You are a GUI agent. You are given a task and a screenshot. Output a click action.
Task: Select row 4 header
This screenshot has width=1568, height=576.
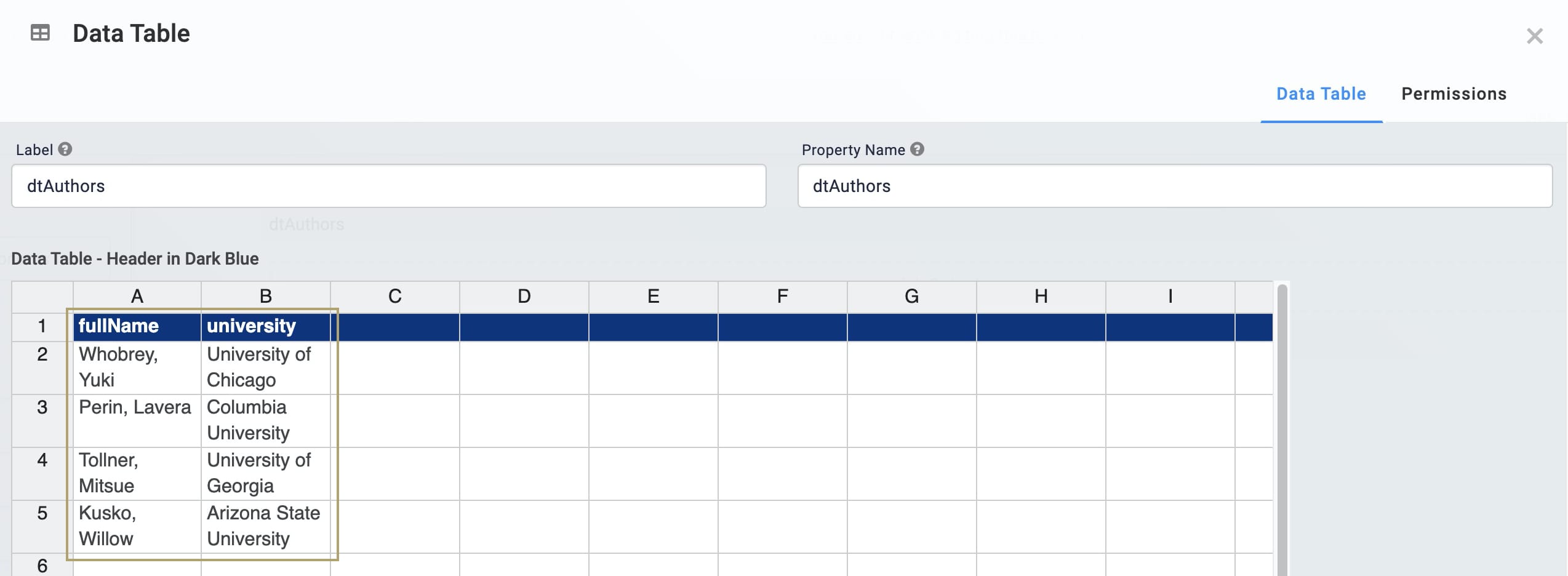pyautogui.click(x=42, y=473)
